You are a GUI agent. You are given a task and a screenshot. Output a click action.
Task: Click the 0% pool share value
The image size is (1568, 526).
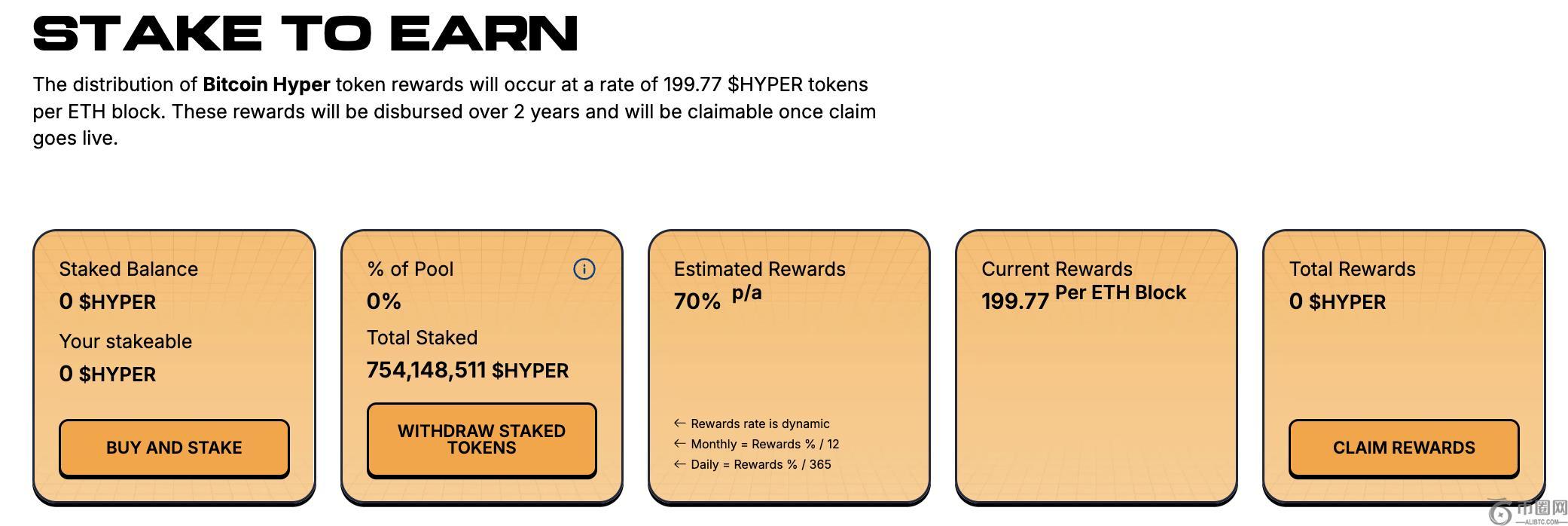point(383,301)
